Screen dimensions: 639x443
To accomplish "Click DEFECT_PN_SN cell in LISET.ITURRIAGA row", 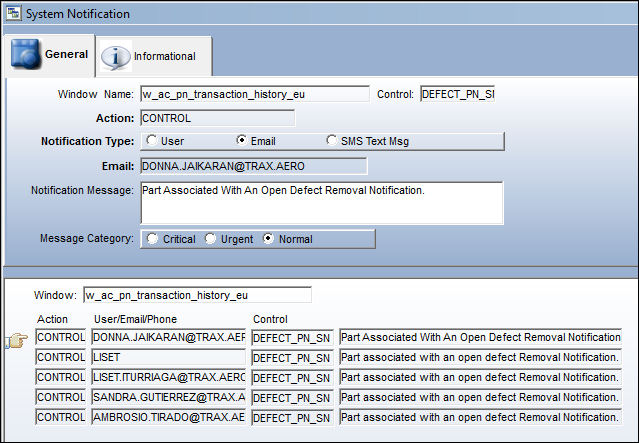I will point(292,378).
